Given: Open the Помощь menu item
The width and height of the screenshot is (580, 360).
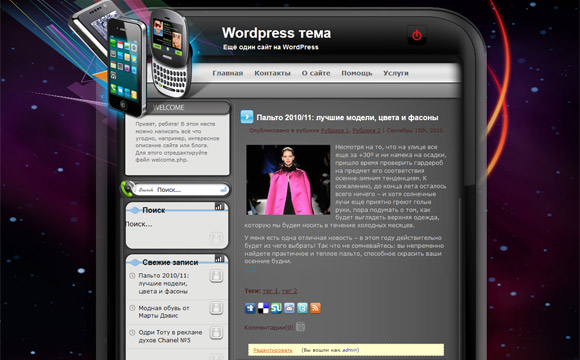Looking at the screenshot, I should click(357, 73).
